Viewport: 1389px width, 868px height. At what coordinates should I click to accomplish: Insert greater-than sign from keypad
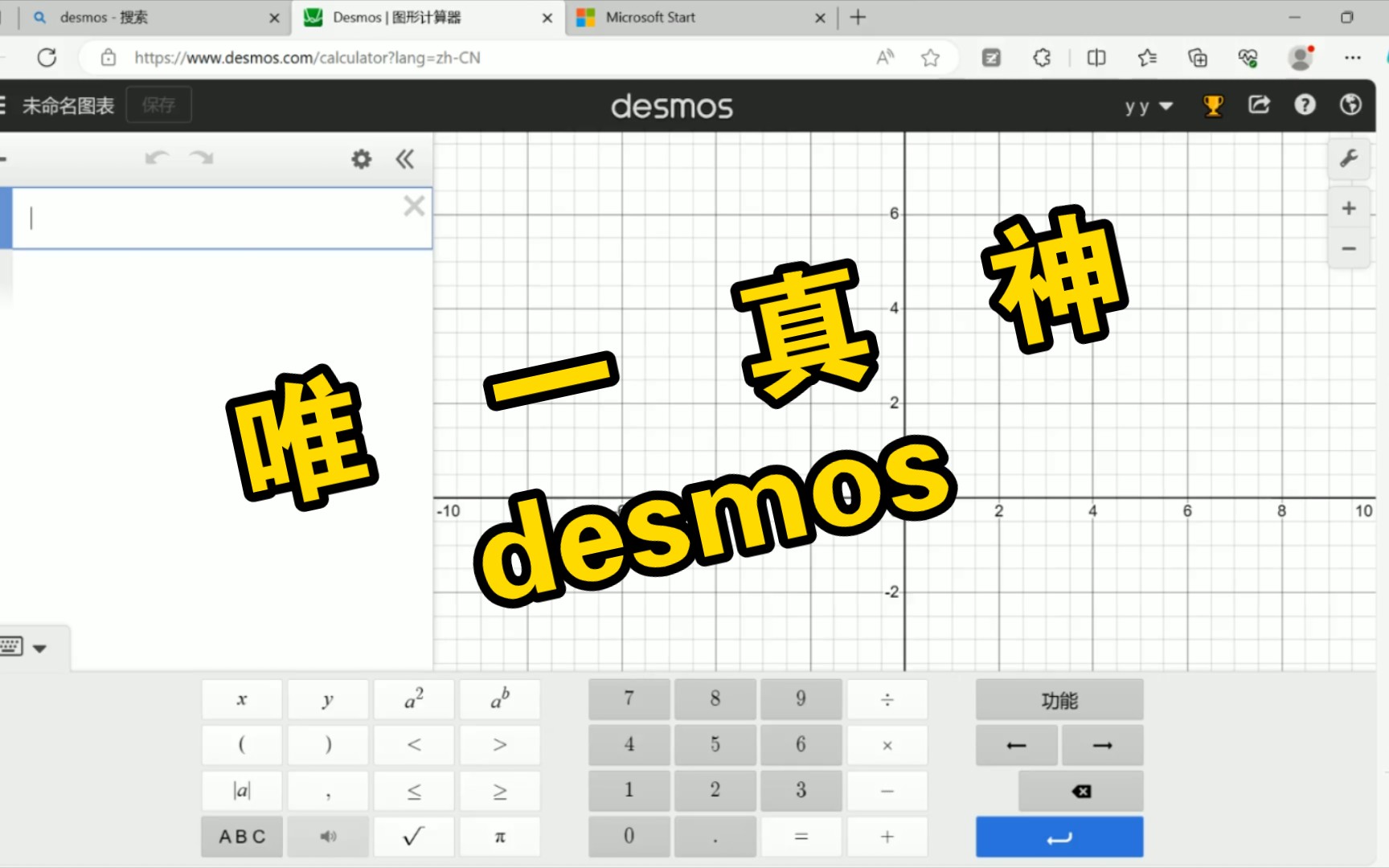500,745
